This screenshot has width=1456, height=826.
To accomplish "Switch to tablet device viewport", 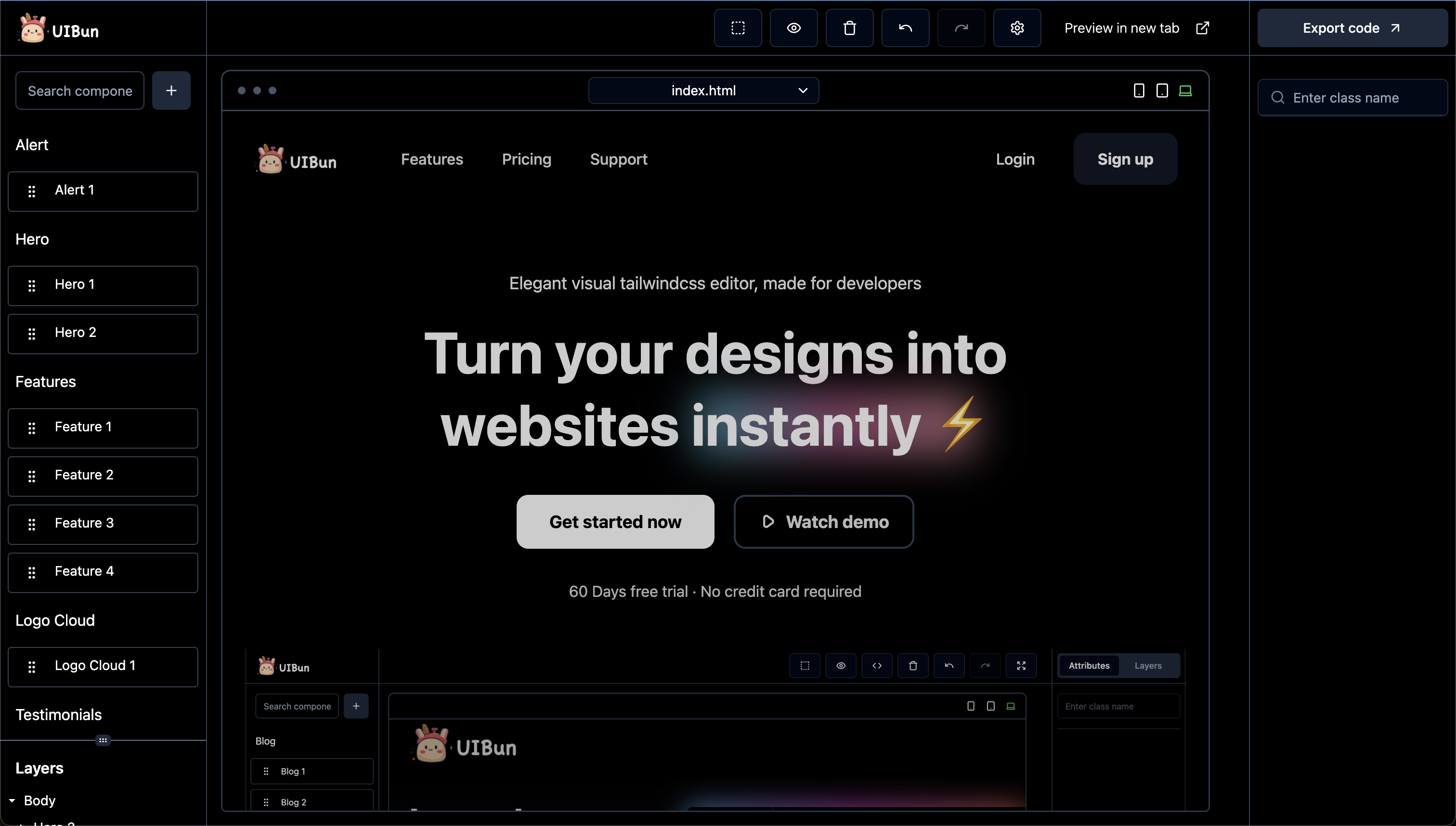I will (x=1161, y=91).
